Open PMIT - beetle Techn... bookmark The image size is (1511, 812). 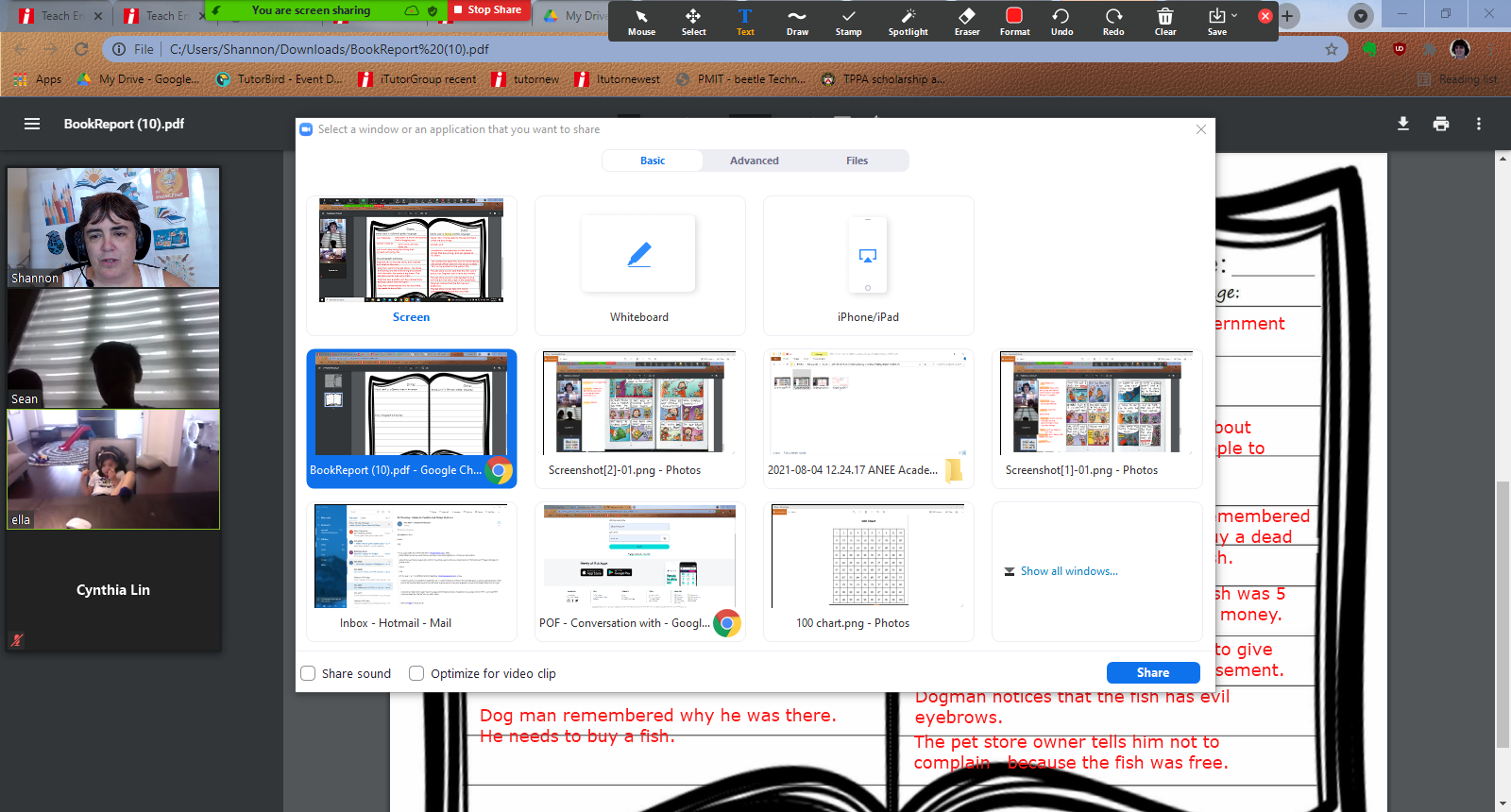pyautogui.click(x=741, y=79)
